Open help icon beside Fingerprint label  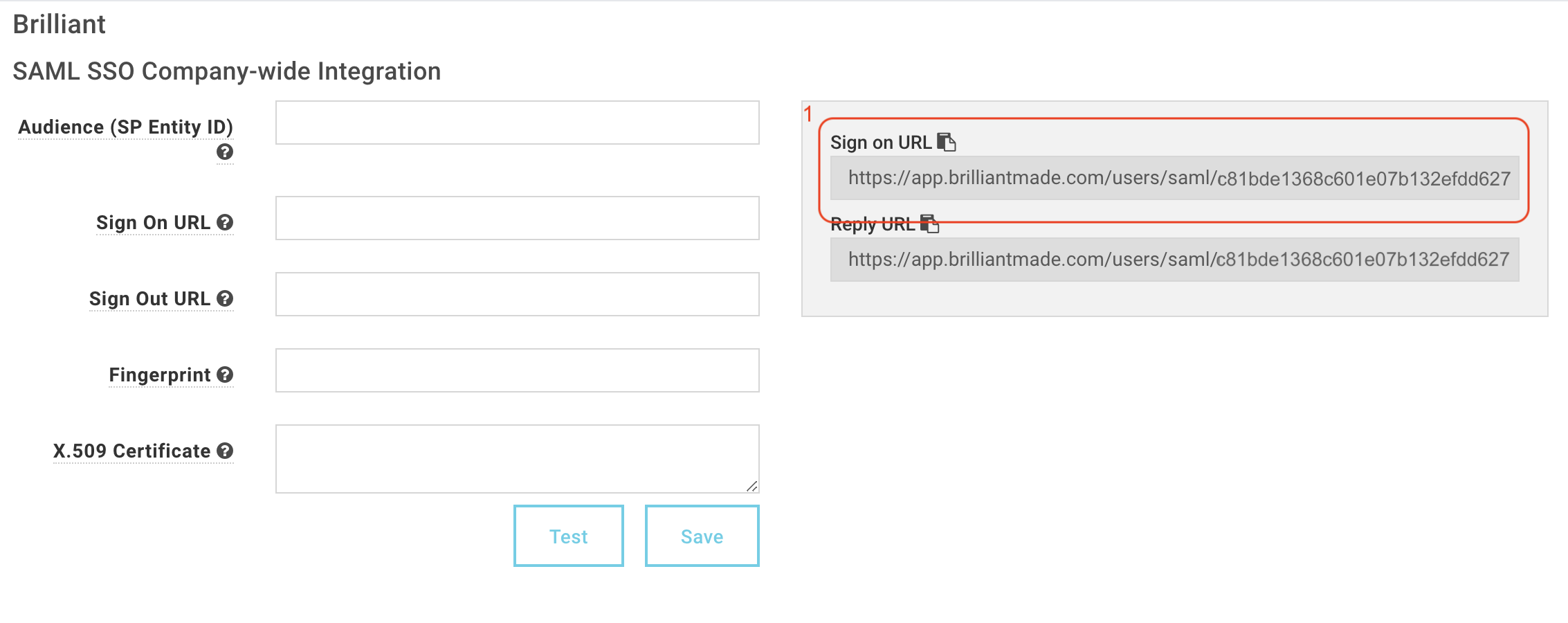click(x=224, y=374)
